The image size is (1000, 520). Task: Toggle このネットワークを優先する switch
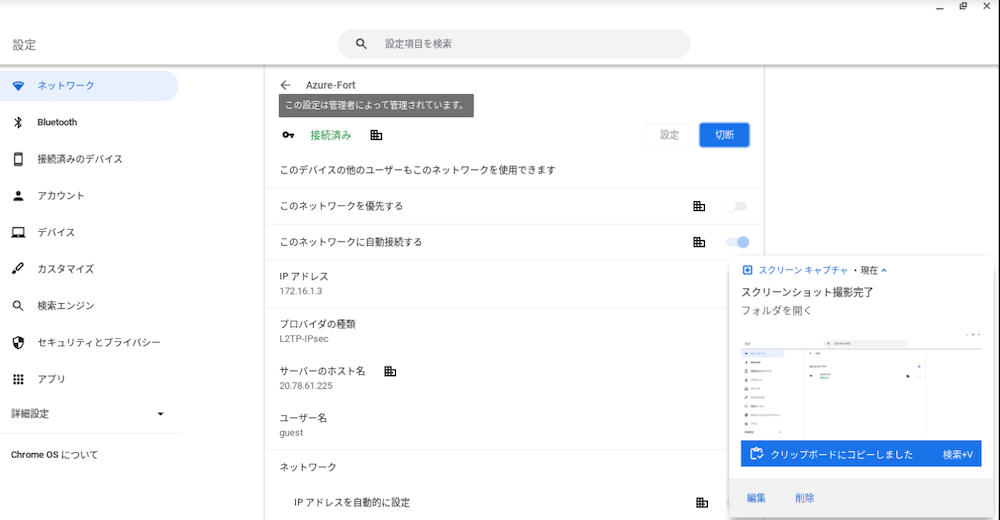coord(736,206)
